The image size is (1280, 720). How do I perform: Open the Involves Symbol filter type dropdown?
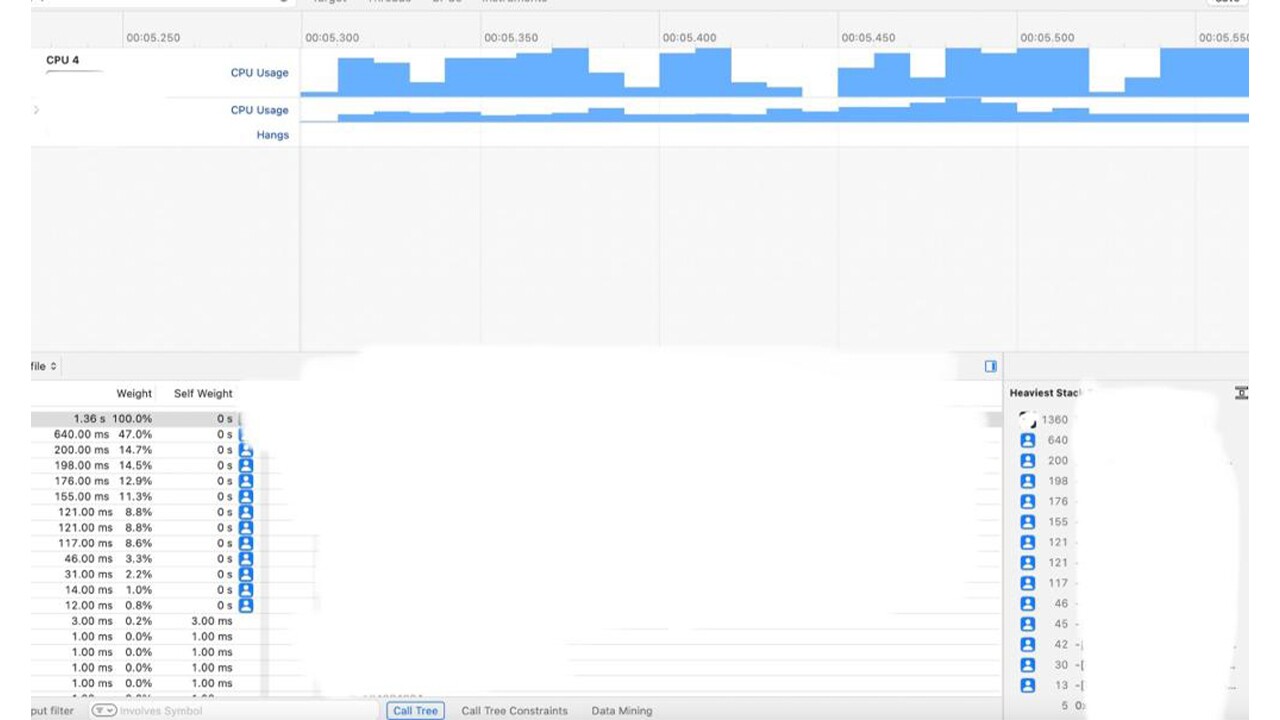coord(104,711)
